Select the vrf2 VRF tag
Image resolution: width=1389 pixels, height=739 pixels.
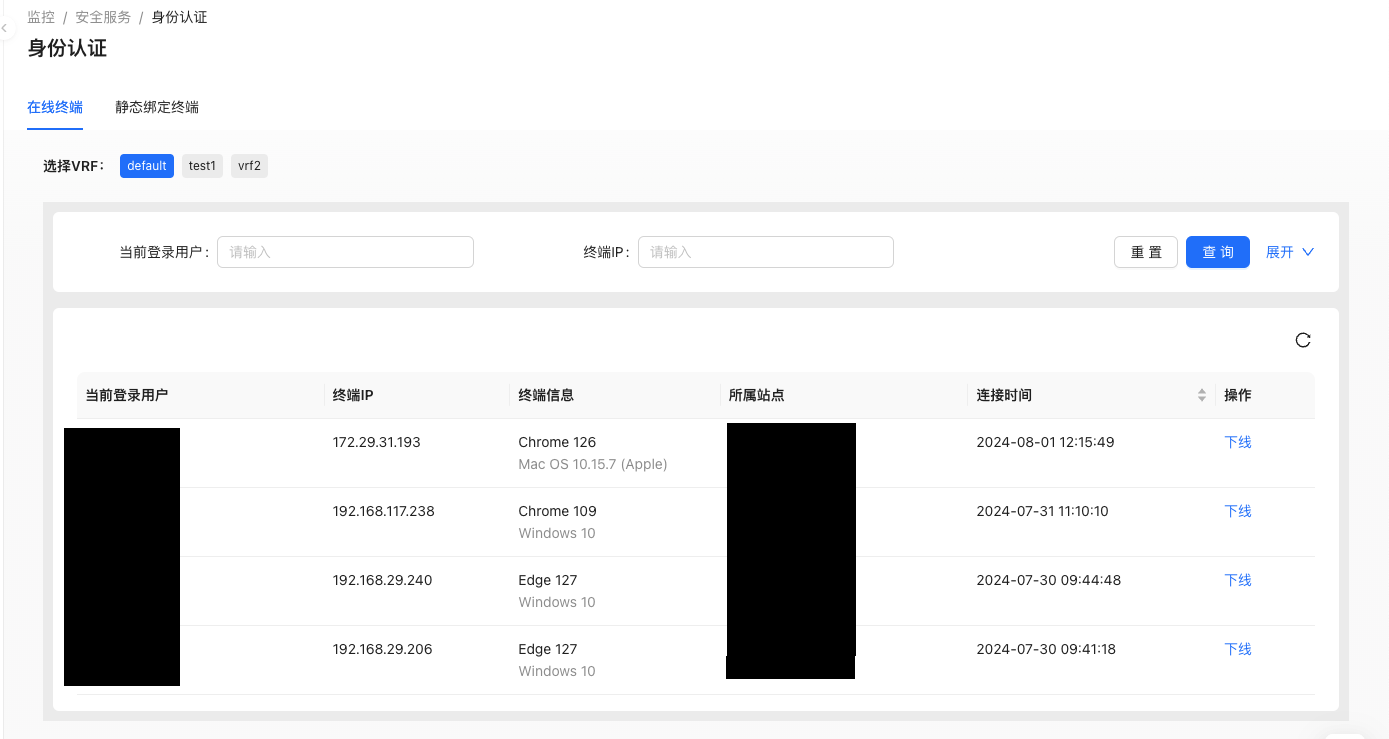[249, 166]
